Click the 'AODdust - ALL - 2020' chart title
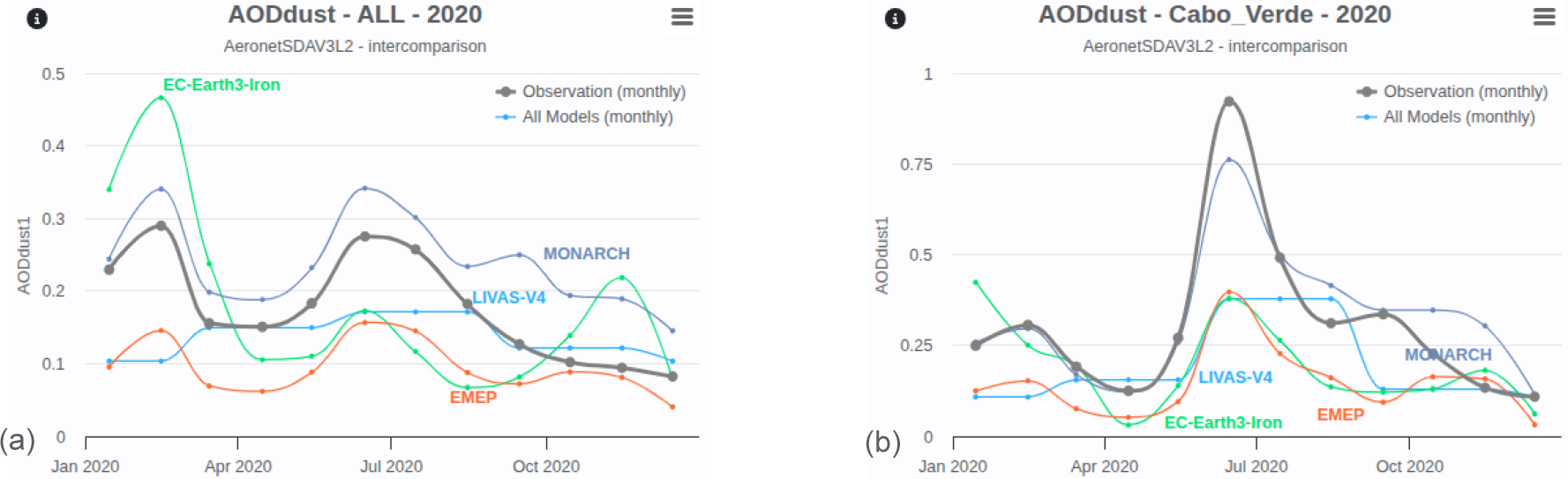Screen dimensions: 1568x479 click(x=355, y=15)
